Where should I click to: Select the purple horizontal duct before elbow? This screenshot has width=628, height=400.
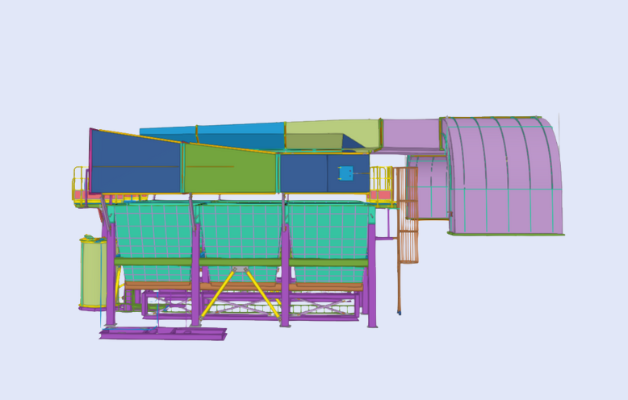[411, 135]
